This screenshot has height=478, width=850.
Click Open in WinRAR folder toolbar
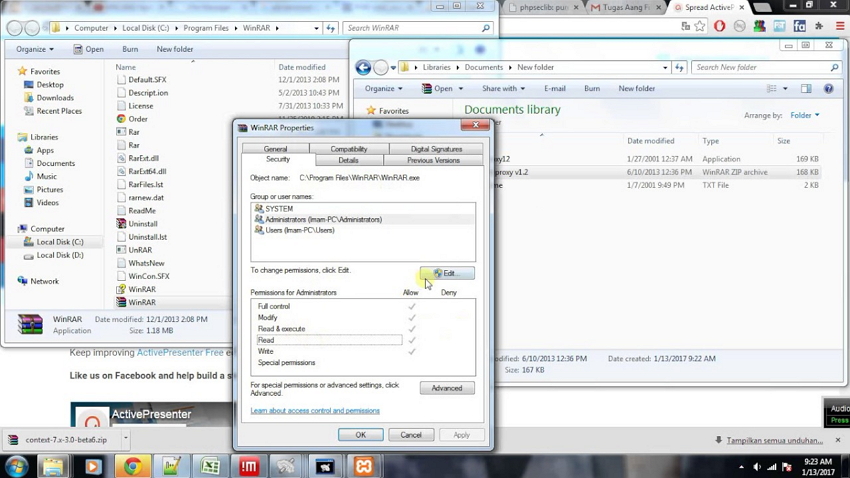(x=88, y=49)
